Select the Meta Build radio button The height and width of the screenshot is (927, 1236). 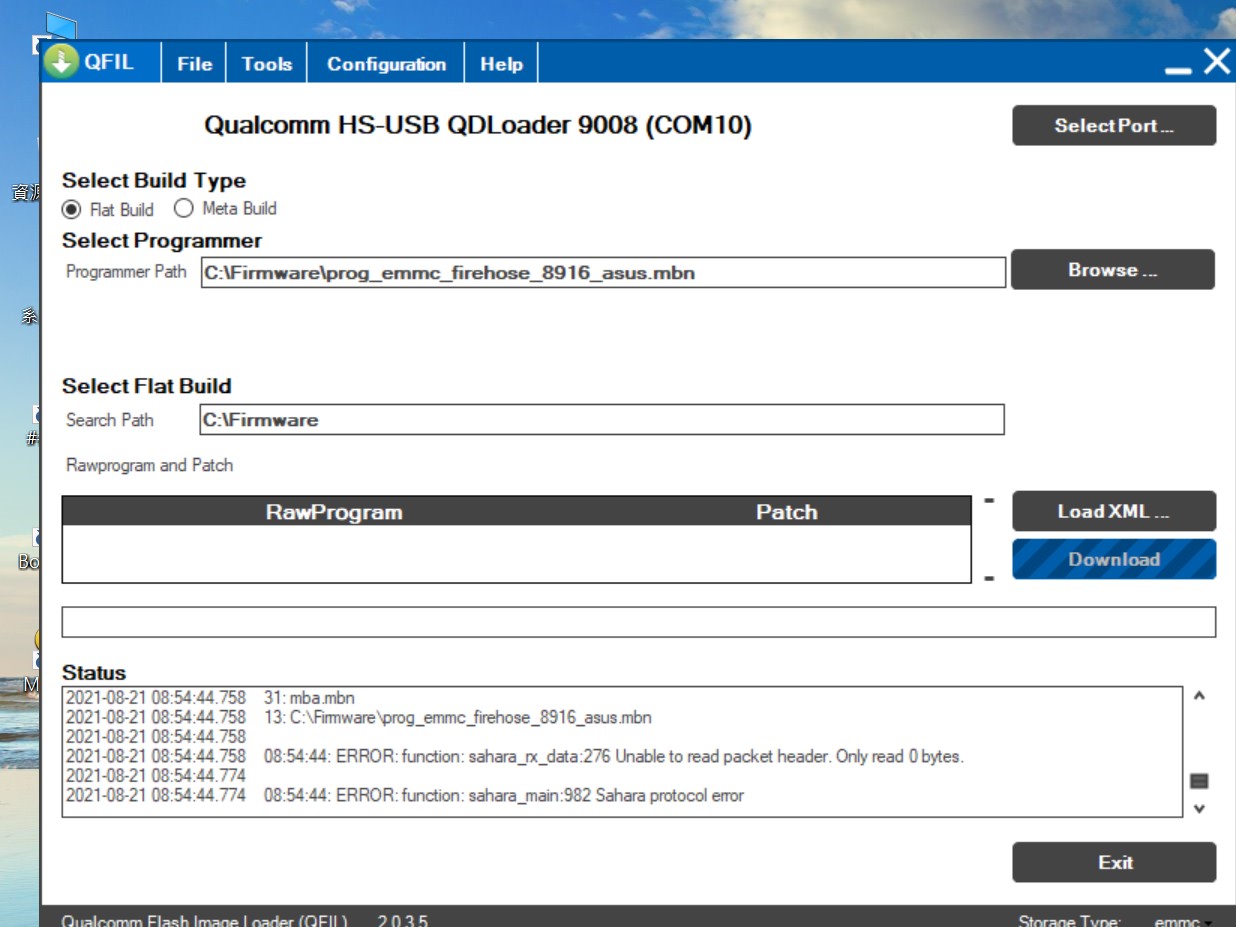click(183, 209)
